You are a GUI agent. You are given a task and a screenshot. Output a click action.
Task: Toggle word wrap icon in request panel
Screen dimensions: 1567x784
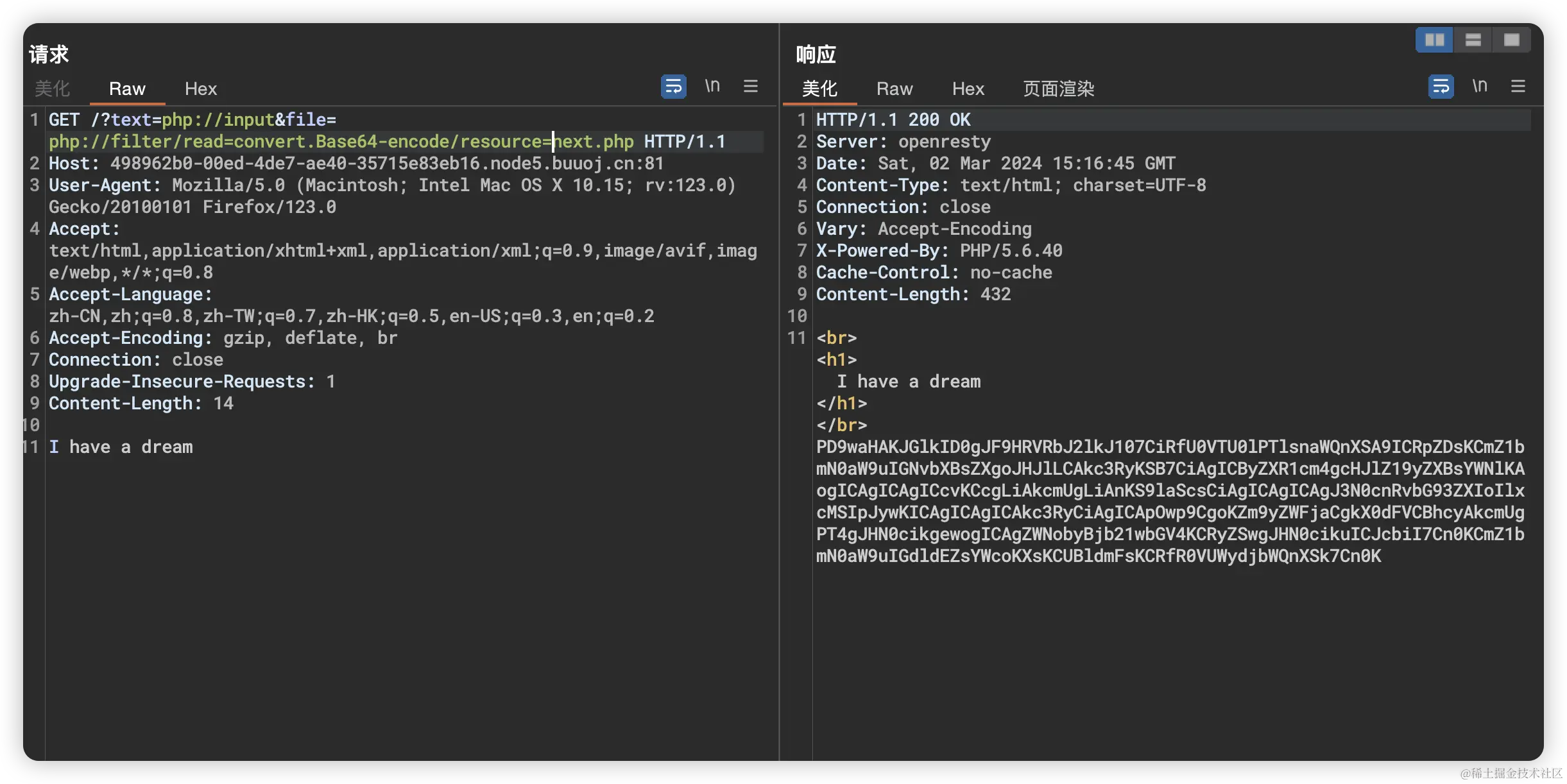[x=673, y=87]
